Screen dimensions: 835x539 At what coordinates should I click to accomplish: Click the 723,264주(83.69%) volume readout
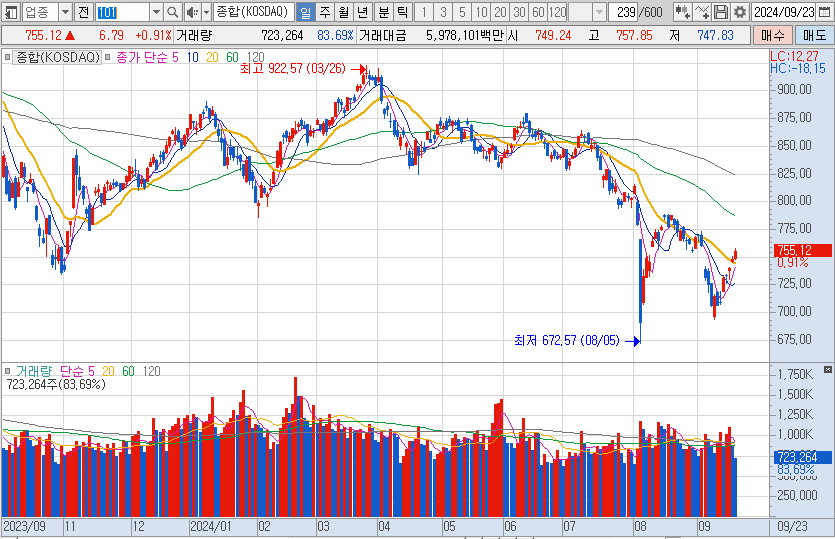[x=56, y=384]
